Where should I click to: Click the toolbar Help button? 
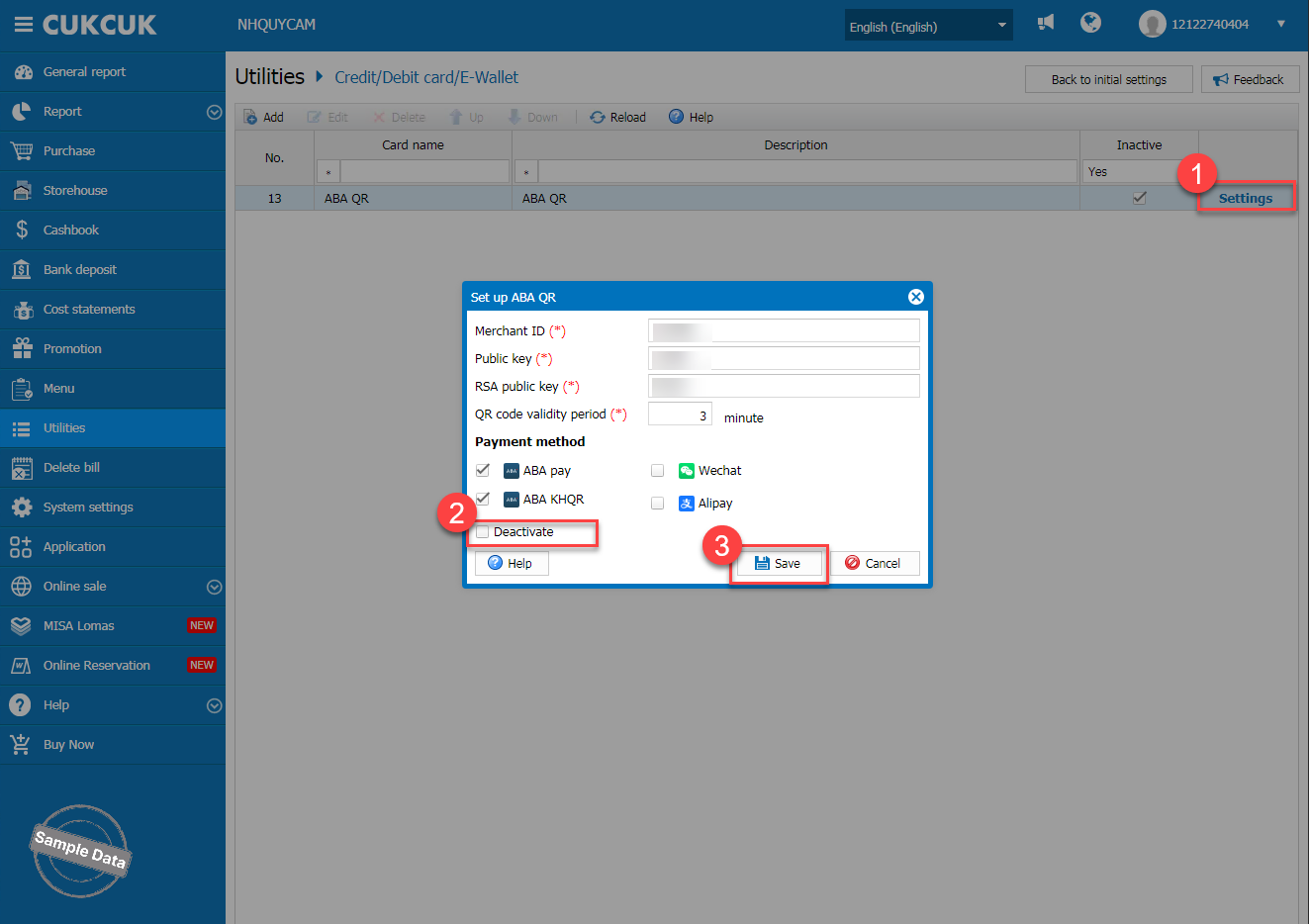click(x=691, y=117)
